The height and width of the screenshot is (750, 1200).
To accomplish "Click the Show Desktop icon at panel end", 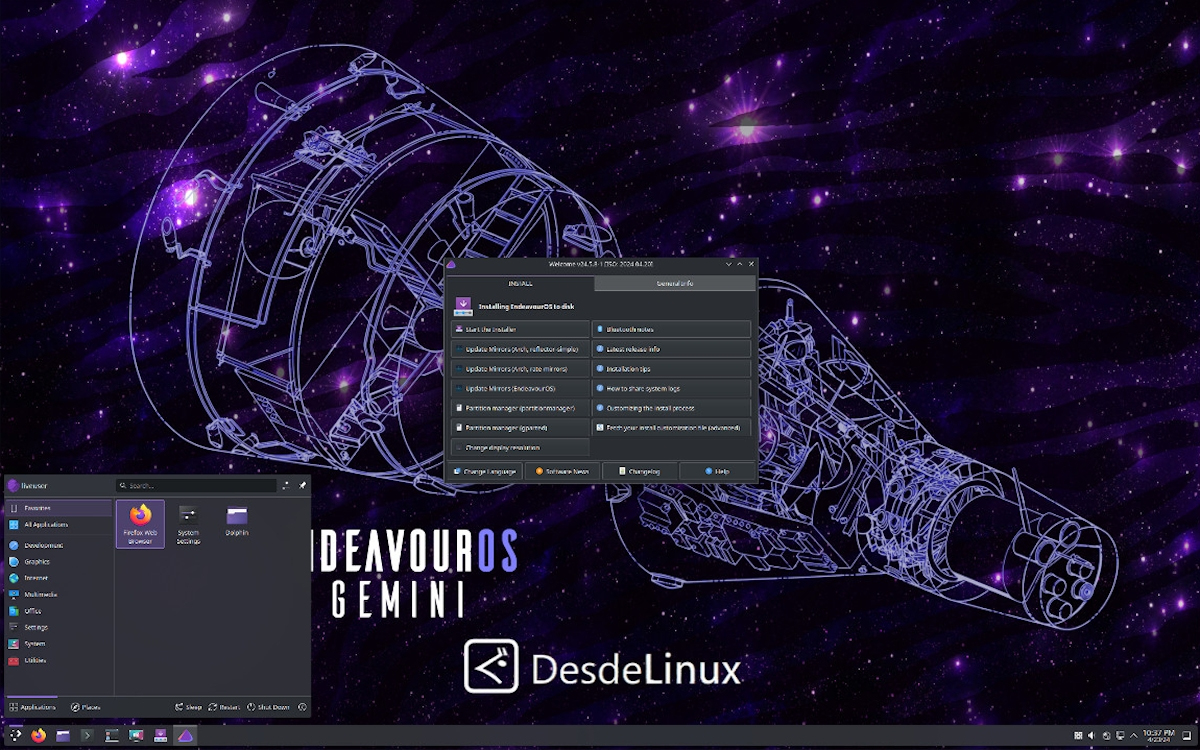I will [x=1189, y=736].
